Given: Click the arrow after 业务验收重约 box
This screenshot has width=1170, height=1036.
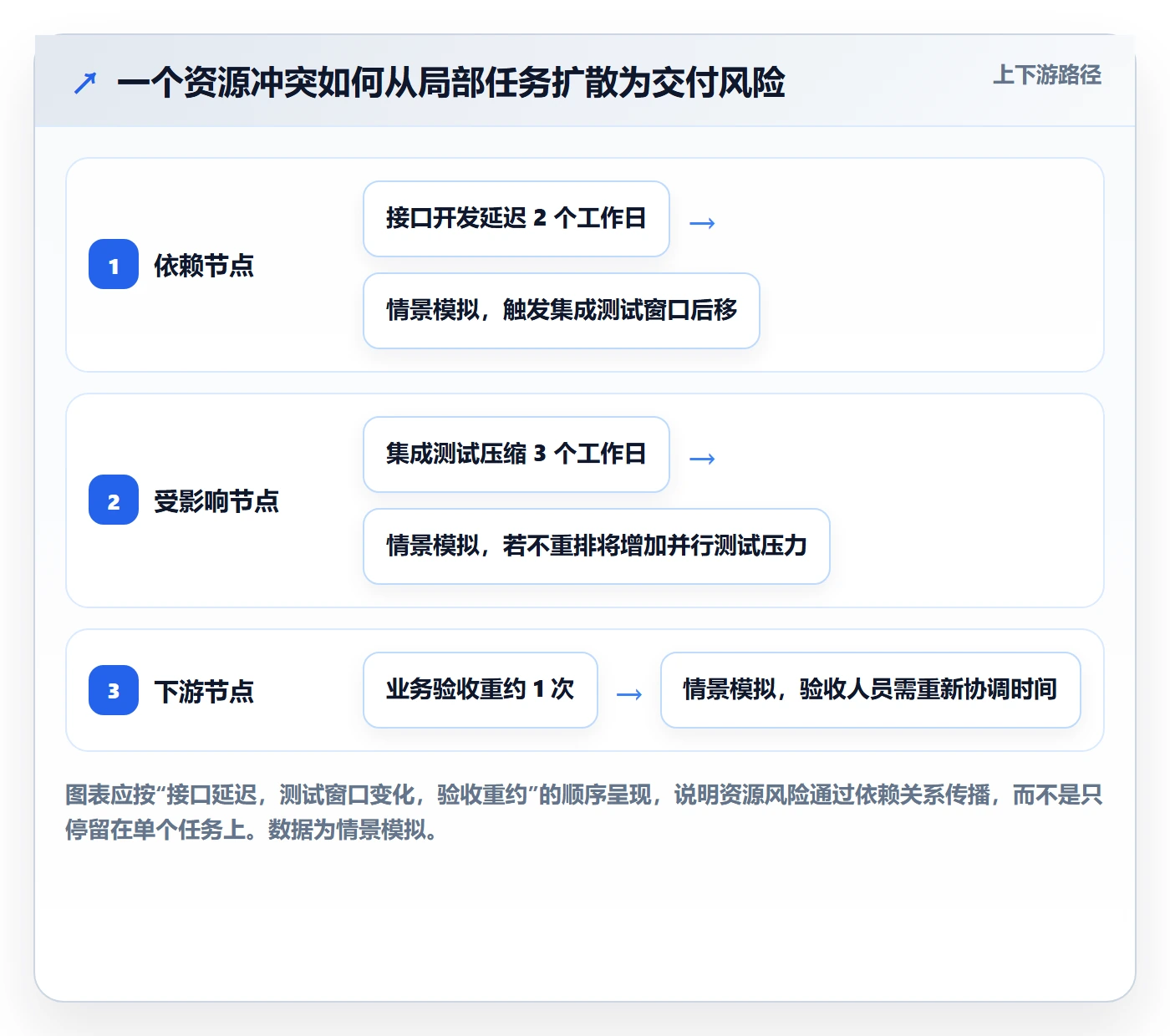Looking at the screenshot, I should [629, 694].
